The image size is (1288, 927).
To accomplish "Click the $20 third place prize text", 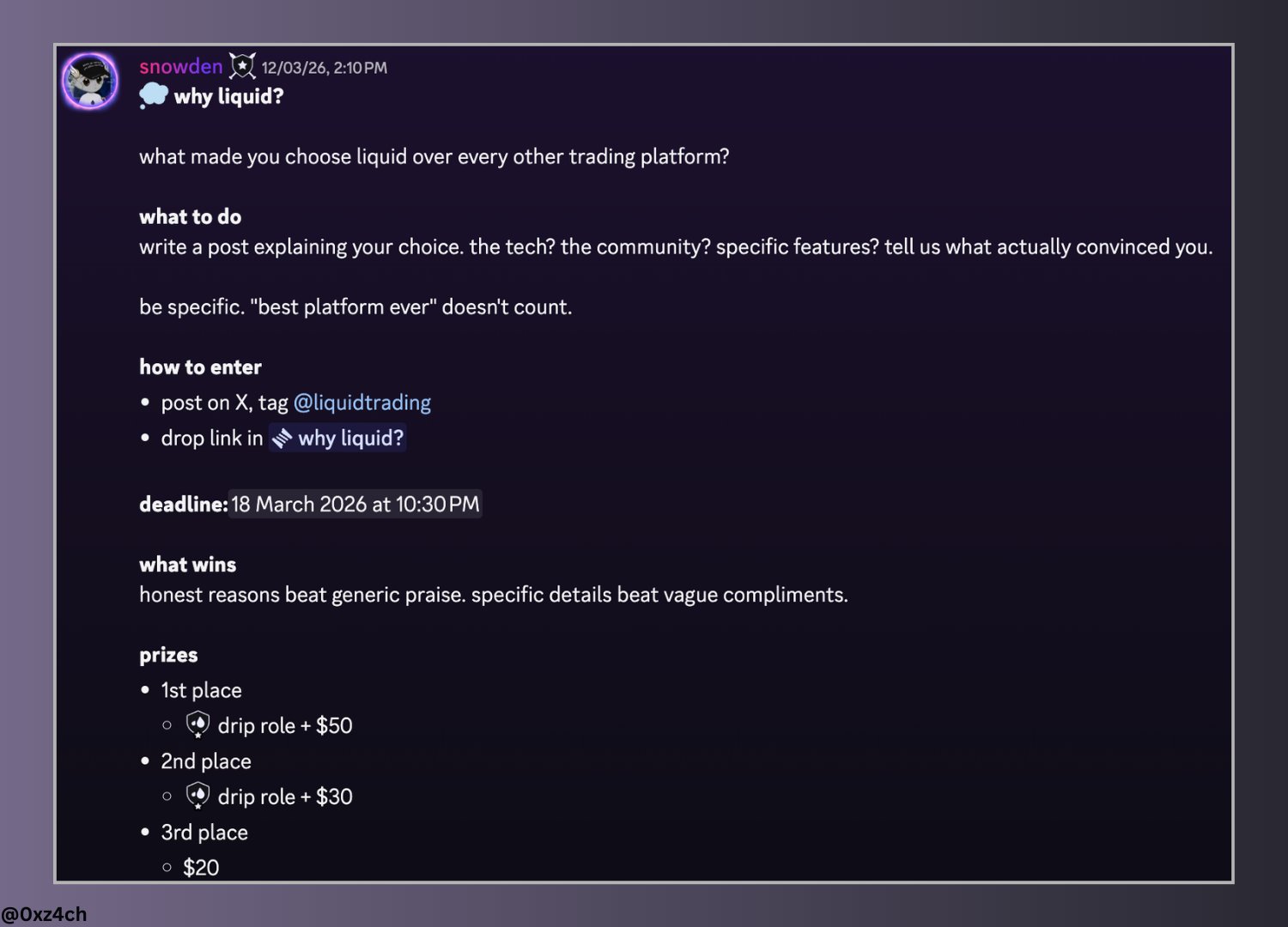I will [x=201, y=868].
